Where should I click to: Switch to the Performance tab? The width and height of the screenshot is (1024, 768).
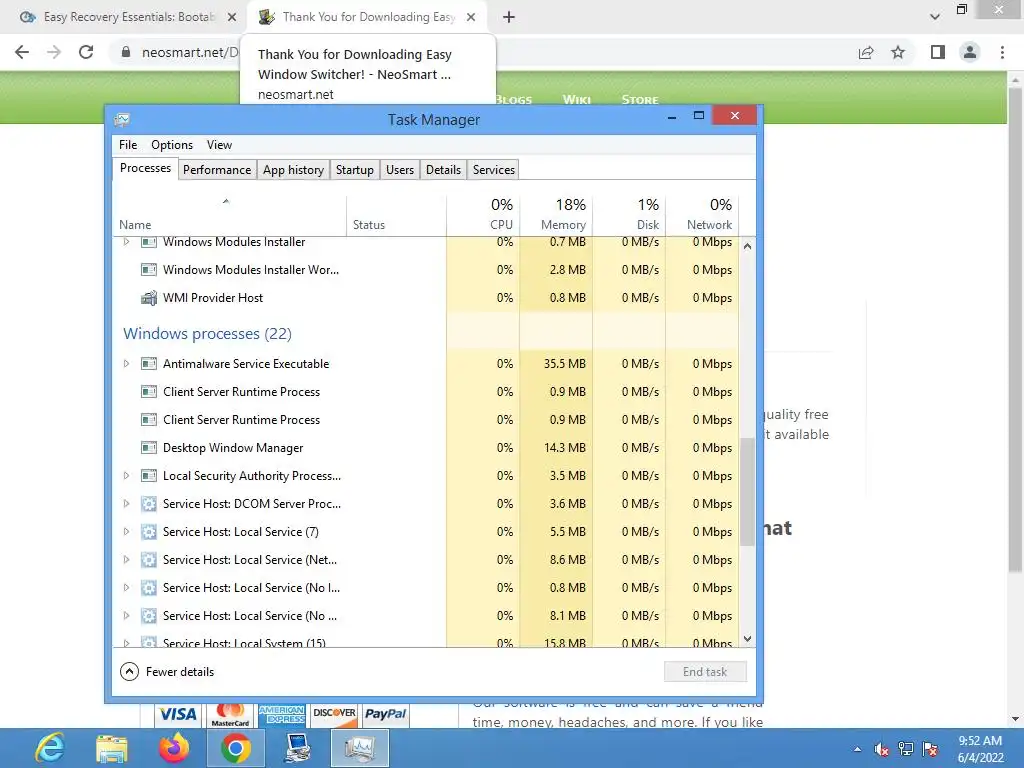(x=217, y=170)
